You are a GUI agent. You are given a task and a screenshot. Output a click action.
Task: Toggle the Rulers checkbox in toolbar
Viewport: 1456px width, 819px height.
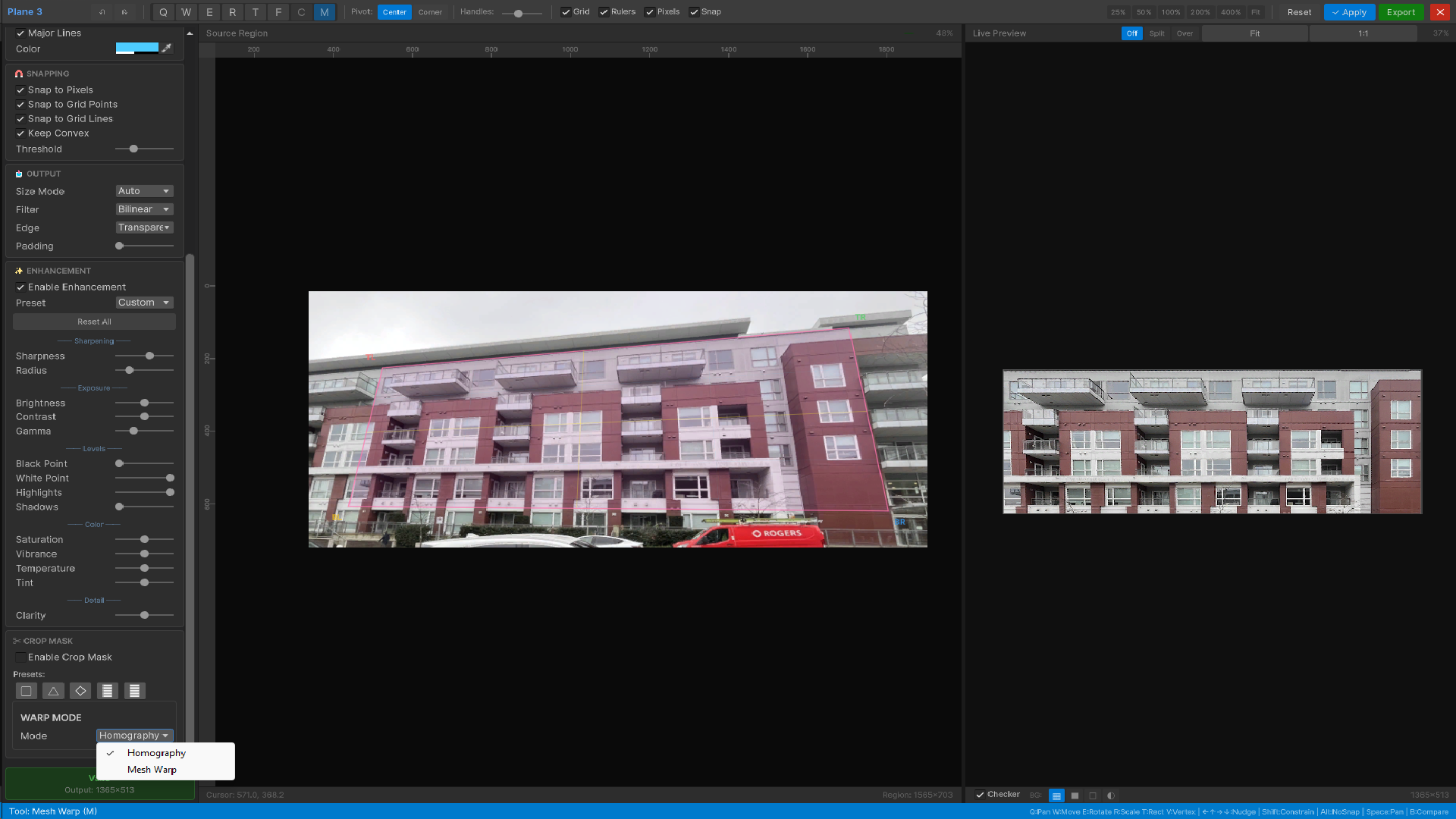tap(604, 12)
